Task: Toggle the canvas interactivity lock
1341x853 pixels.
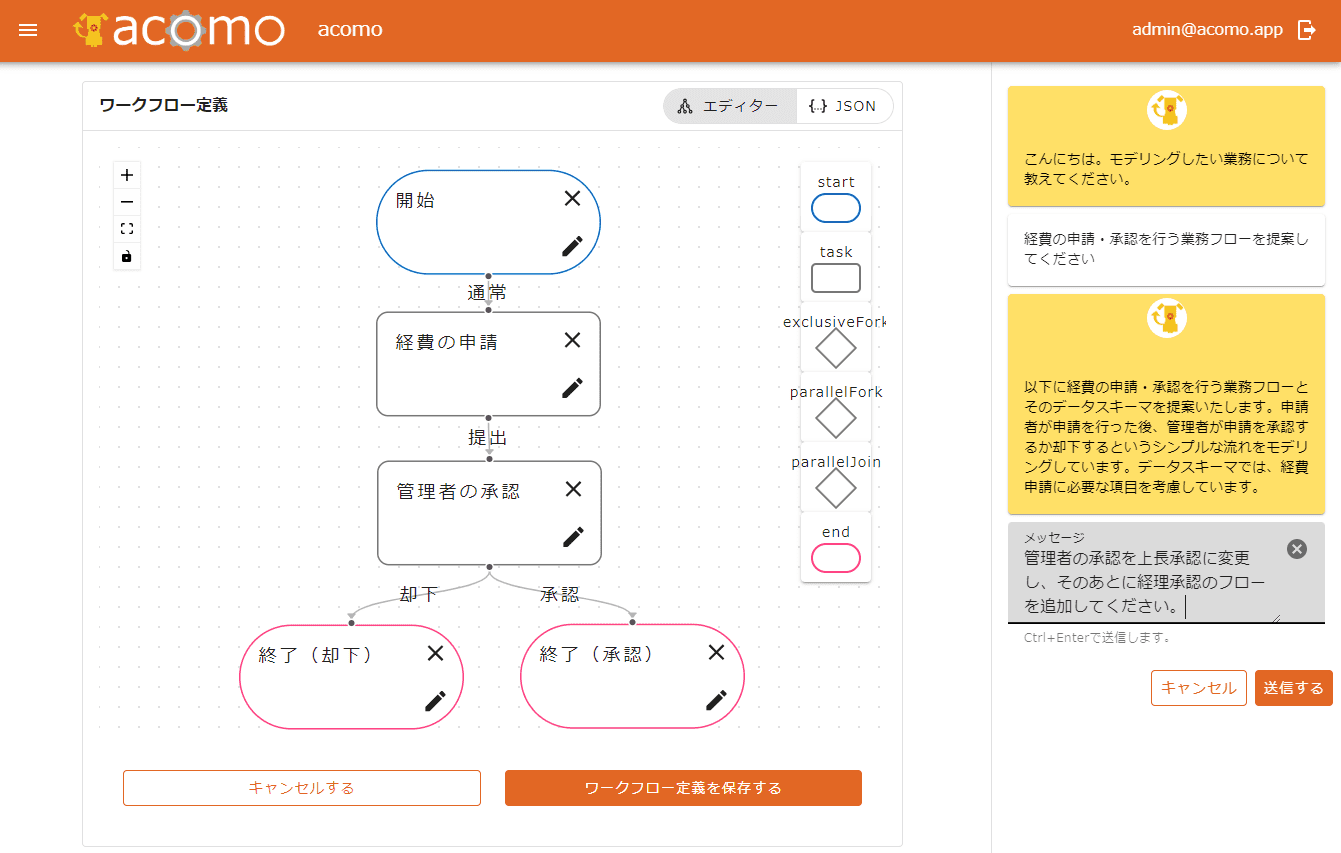Action: coord(127,257)
